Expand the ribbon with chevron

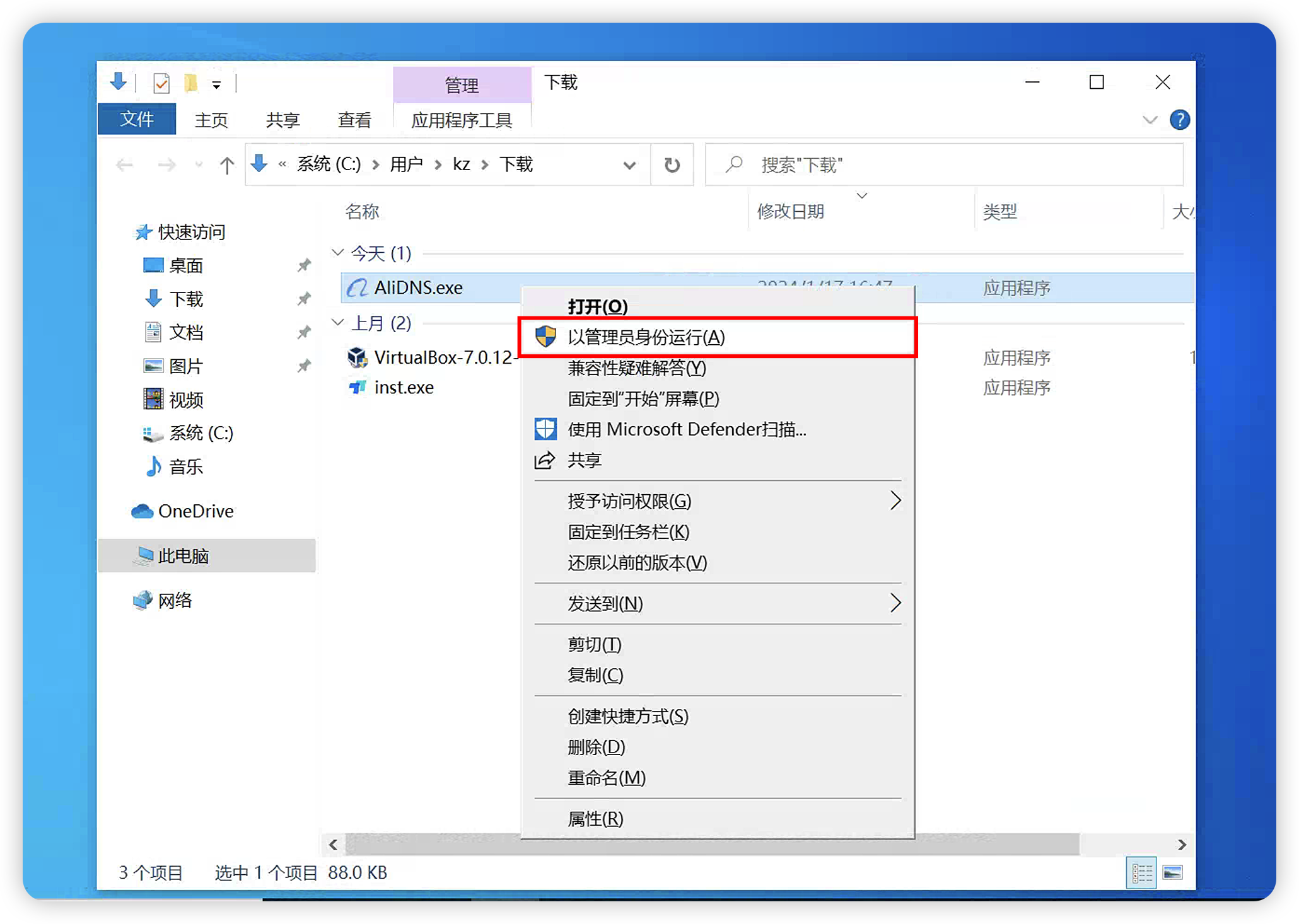1150,120
